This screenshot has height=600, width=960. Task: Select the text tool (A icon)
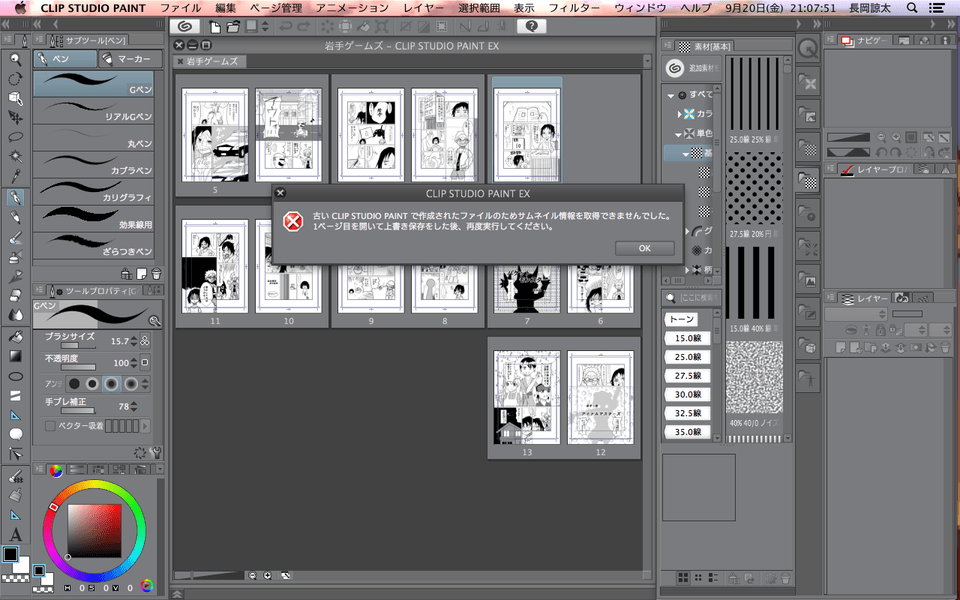pos(16,534)
